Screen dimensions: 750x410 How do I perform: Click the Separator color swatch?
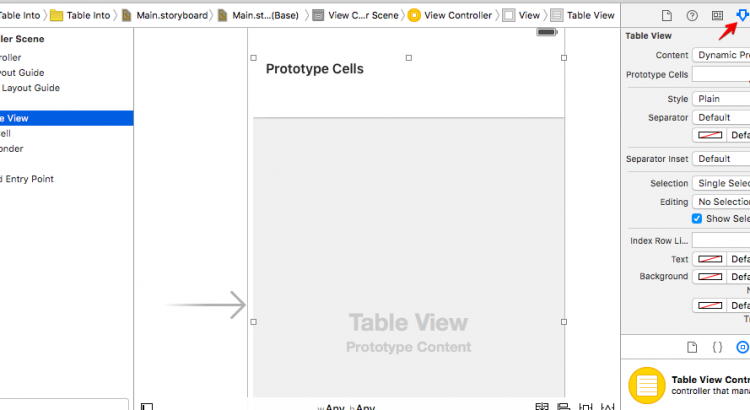pos(709,135)
